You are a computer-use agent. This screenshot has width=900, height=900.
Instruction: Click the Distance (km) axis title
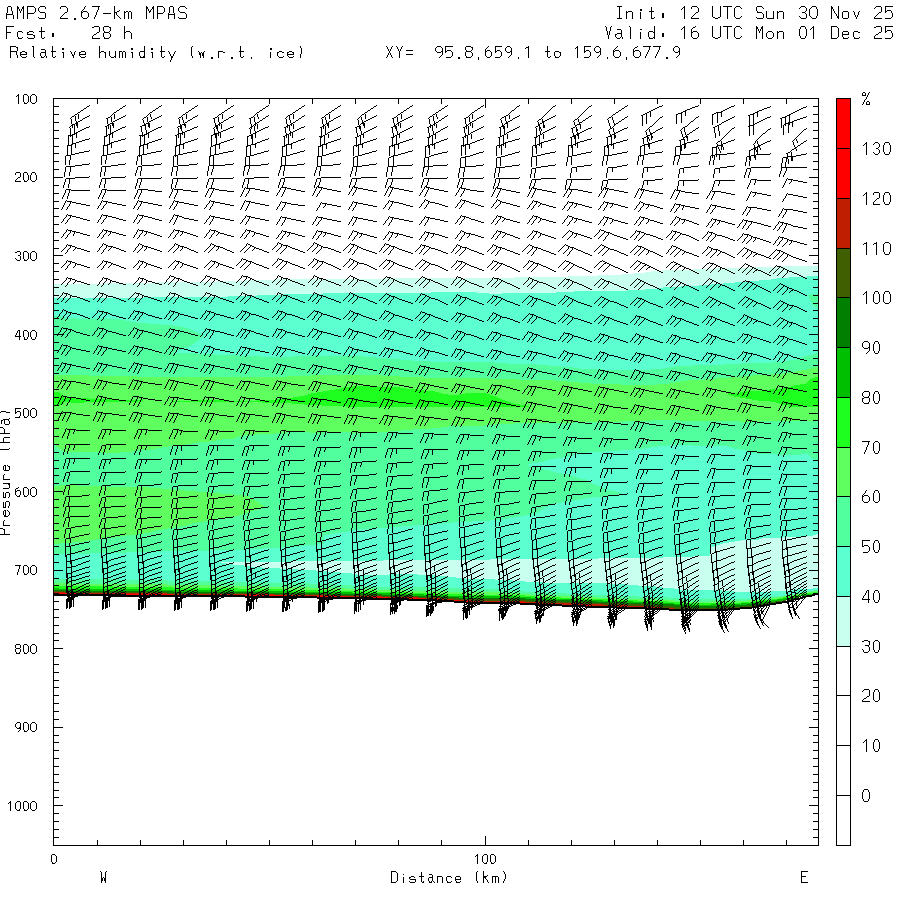(449, 878)
